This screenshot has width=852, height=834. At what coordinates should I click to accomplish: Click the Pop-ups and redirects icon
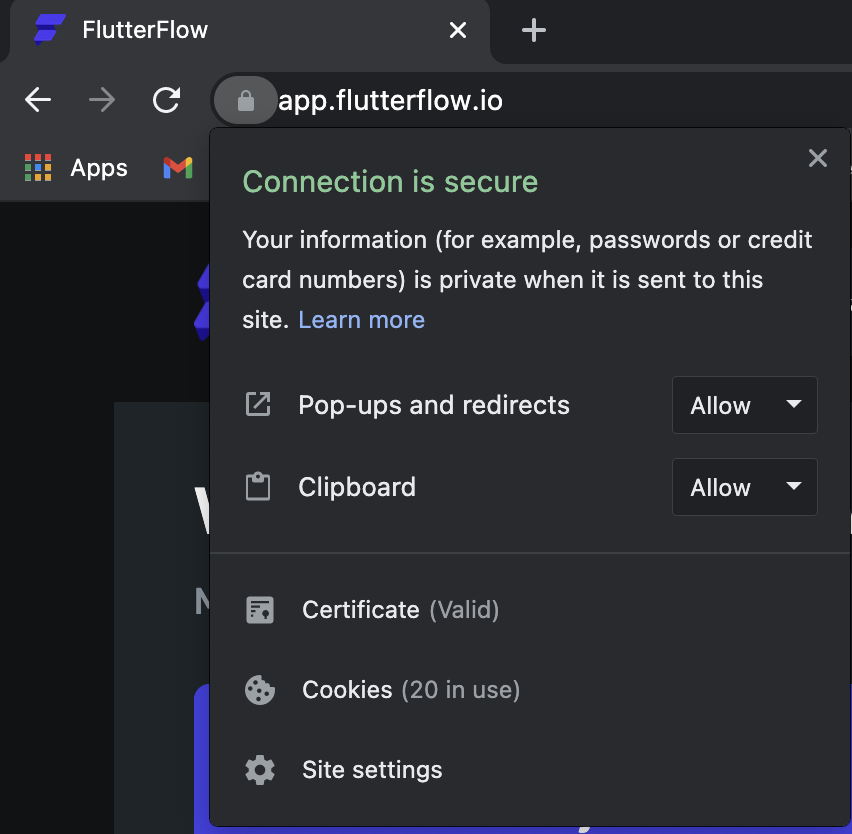pos(258,405)
